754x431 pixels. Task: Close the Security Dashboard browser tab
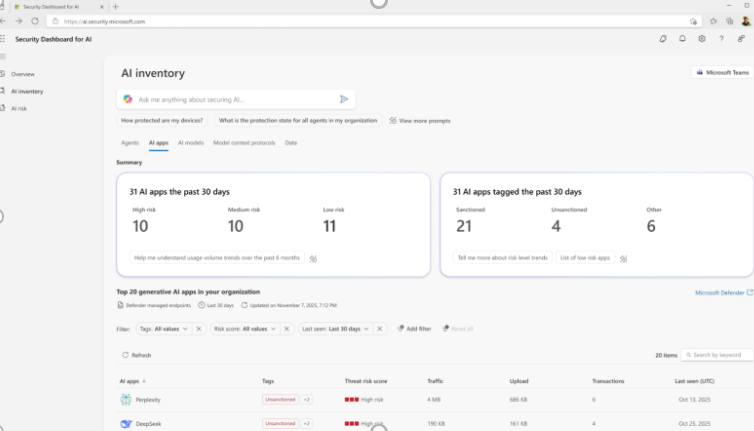pos(101,7)
